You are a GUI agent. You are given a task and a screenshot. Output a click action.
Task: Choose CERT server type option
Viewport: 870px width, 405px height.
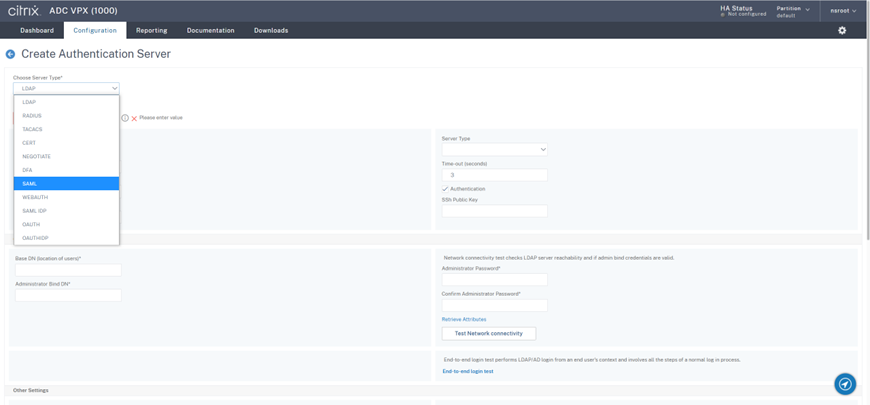pyautogui.click(x=67, y=143)
